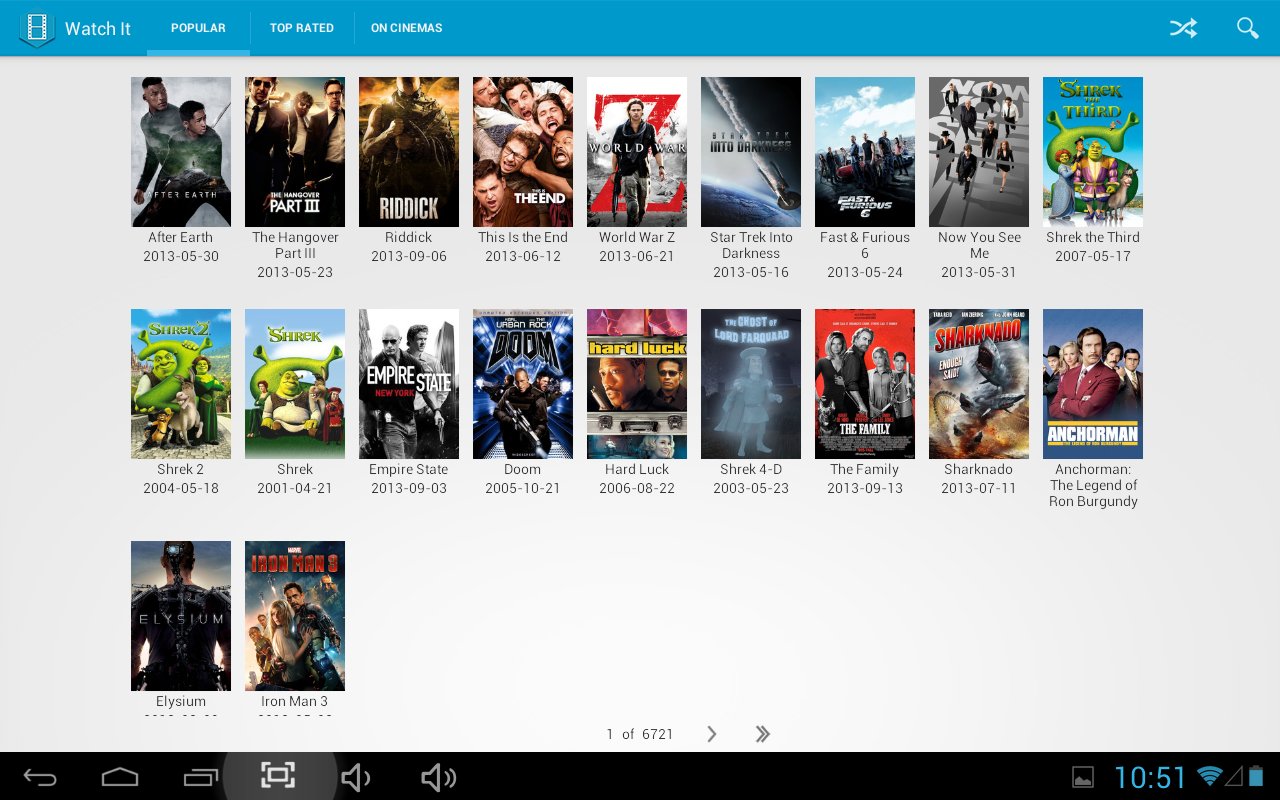The height and width of the screenshot is (800, 1280).
Task: Tap 'The Family' title text
Action: 865,469
